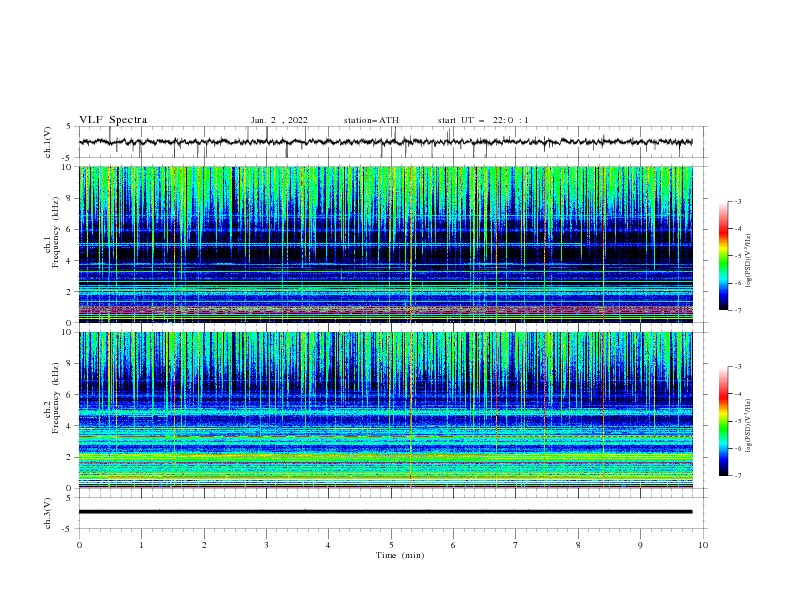Click the time axis tick label '0'
Screen dimensions: 792x612
[79, 545]
